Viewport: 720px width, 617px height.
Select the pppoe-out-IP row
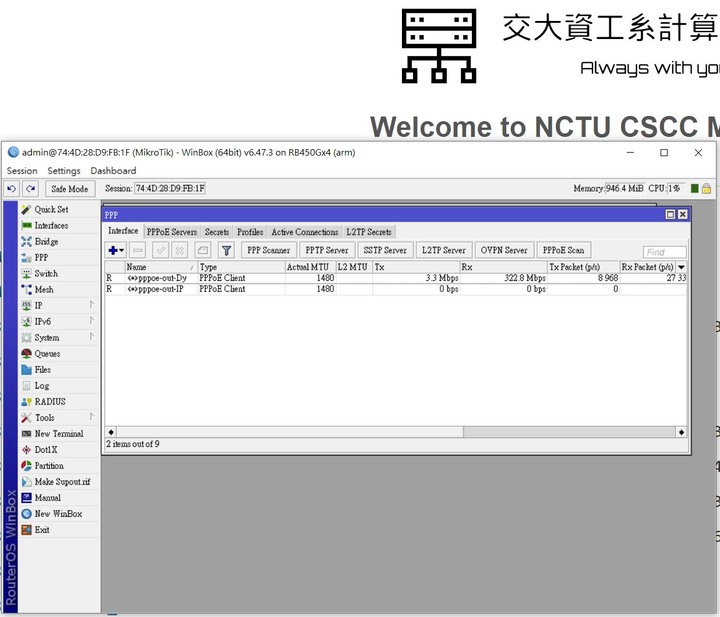tap(396, 289)
